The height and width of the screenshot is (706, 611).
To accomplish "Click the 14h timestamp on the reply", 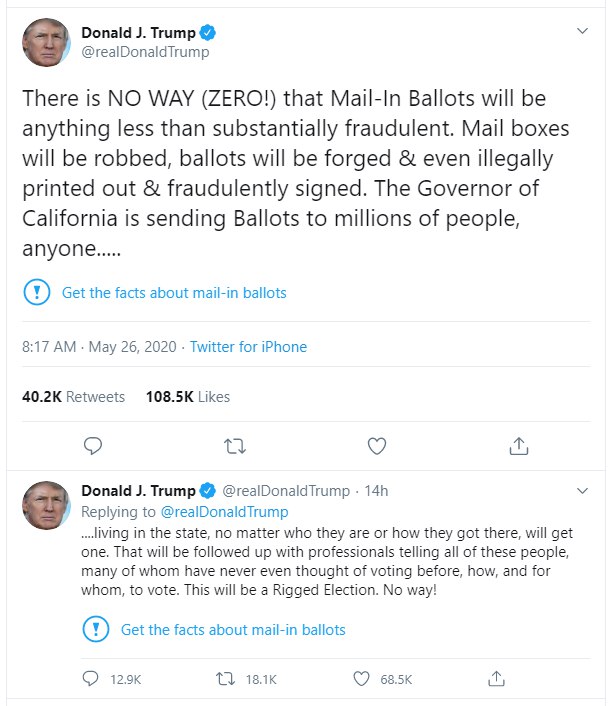I will [377, 491].
